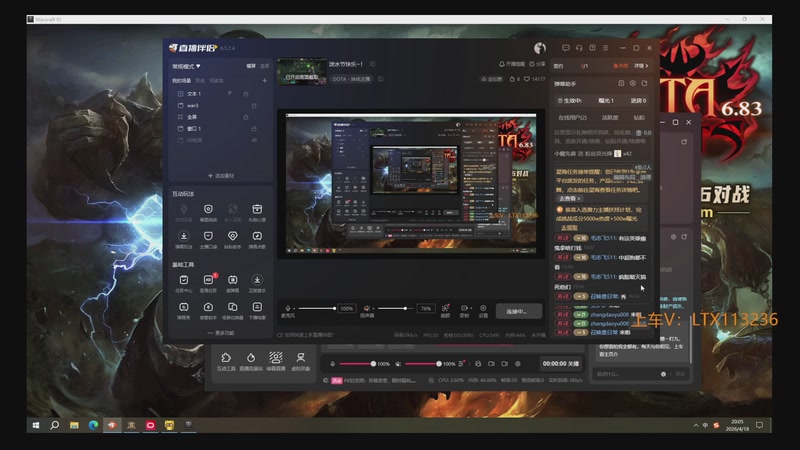The width and height of the screenshot is (800, 450).
Task: Mute the 麦克风 microphone icon
Action: pyautogui.click(x=287, y=308)
